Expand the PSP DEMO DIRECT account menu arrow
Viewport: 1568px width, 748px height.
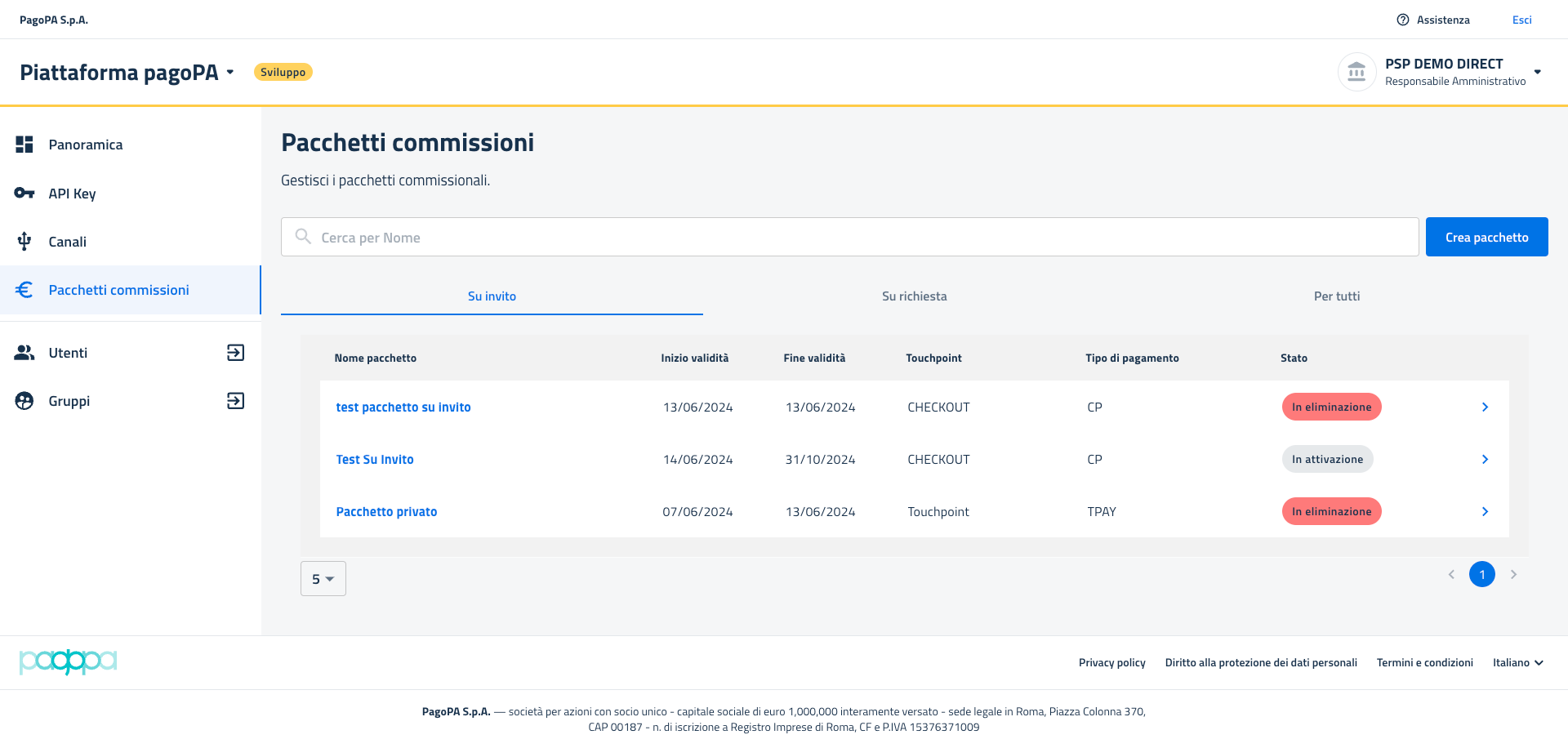[x=1538, y=72]
